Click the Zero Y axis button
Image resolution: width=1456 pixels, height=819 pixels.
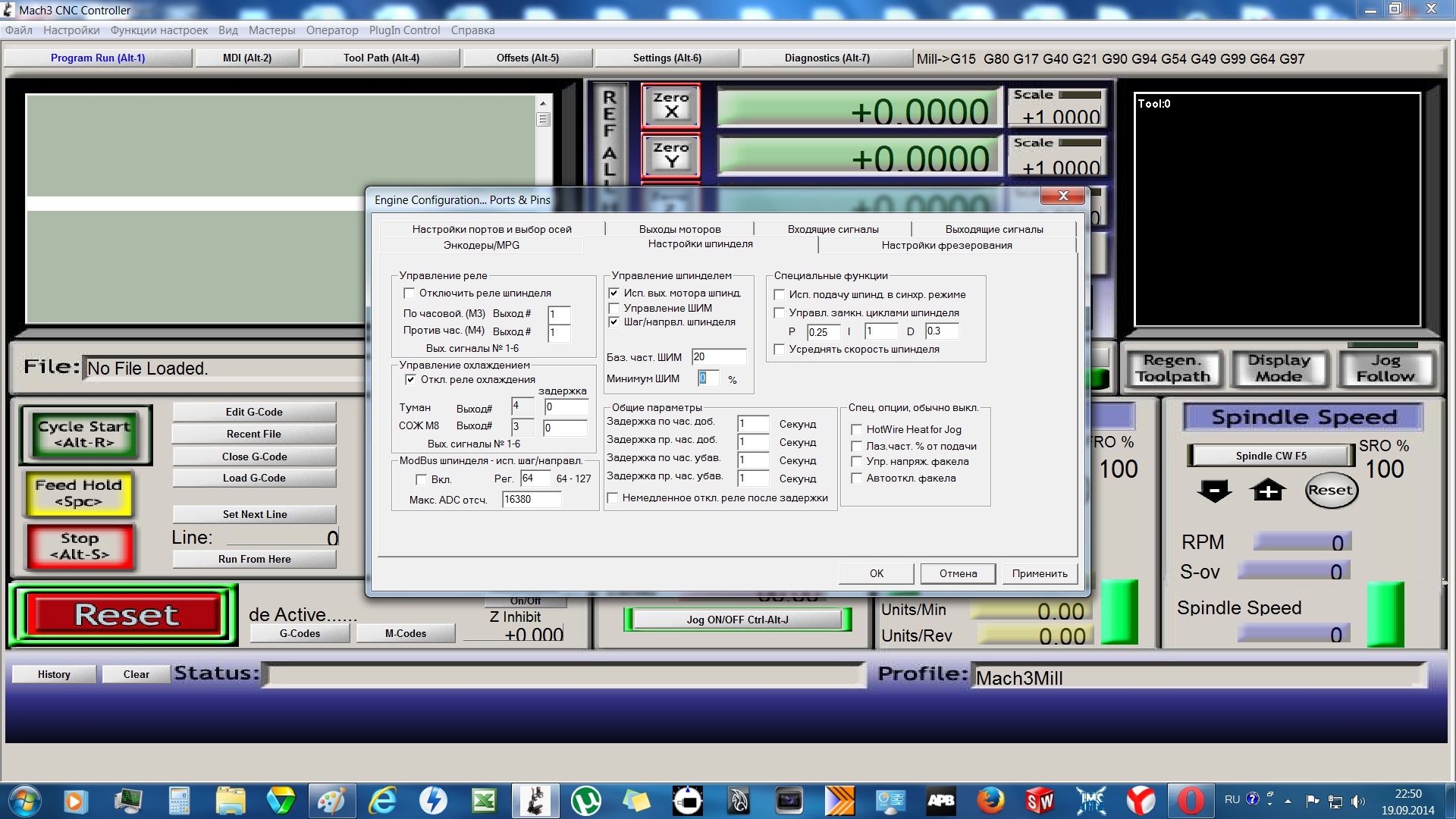pyautogui.click(x=670, y=155)
